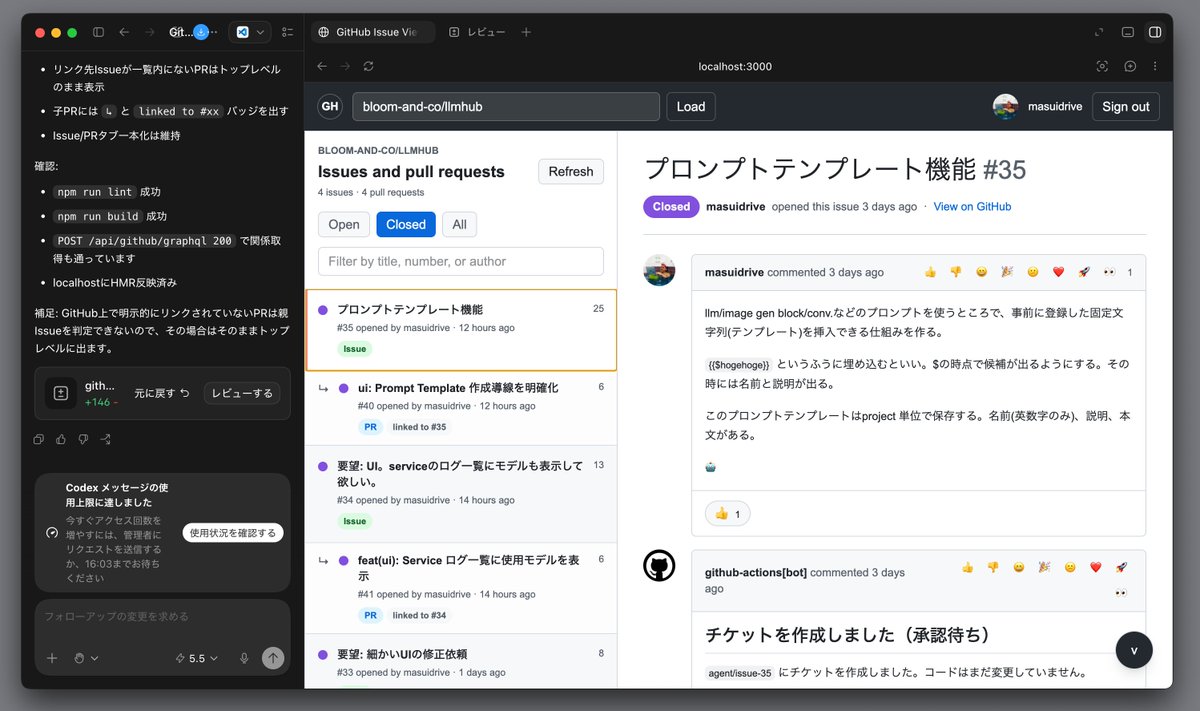Click the share/fork message icon
The image size is (1200, 711).
coord(105,439)
